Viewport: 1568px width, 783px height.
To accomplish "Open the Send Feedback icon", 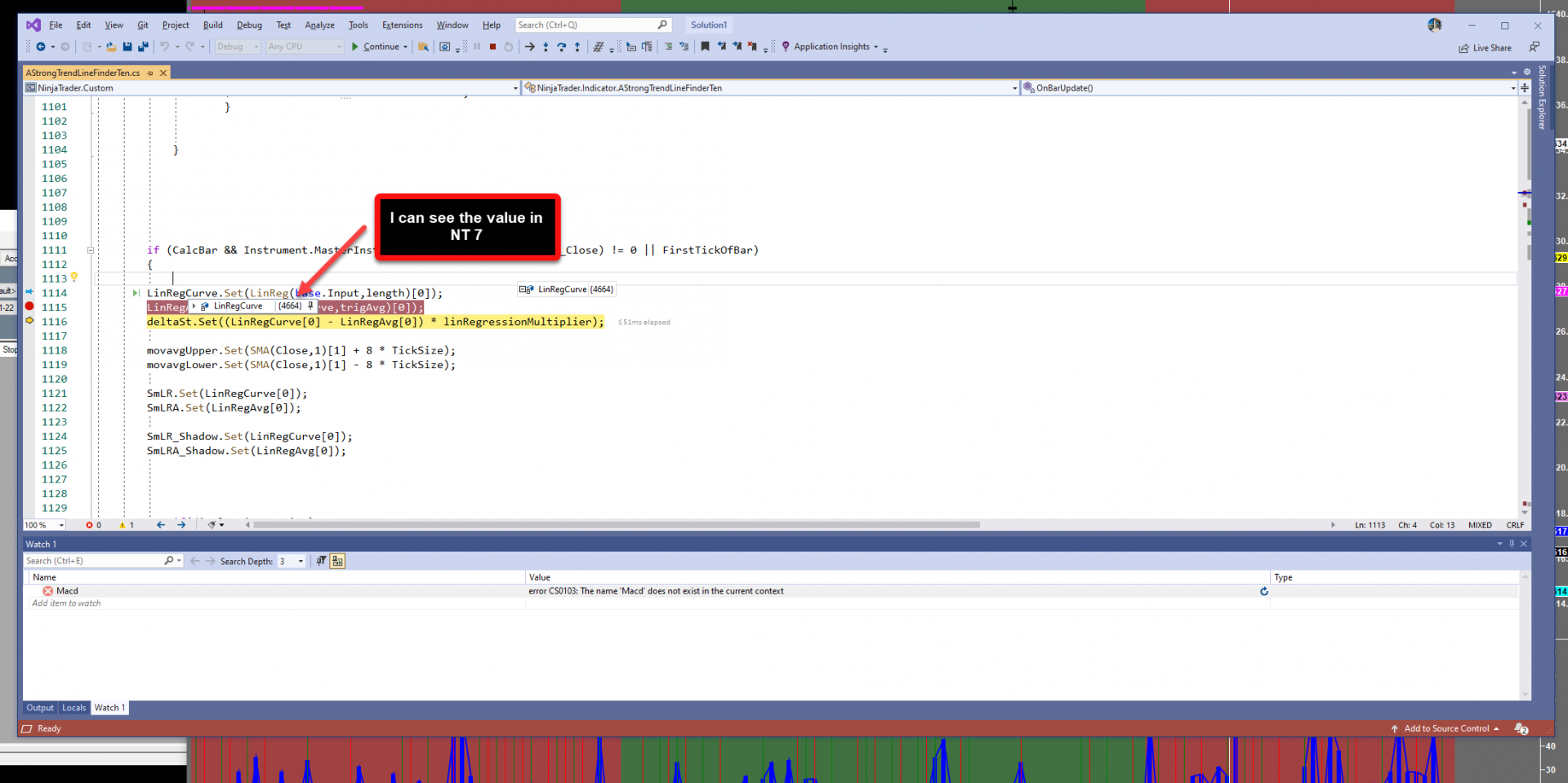I will [x=1535, y=47].
